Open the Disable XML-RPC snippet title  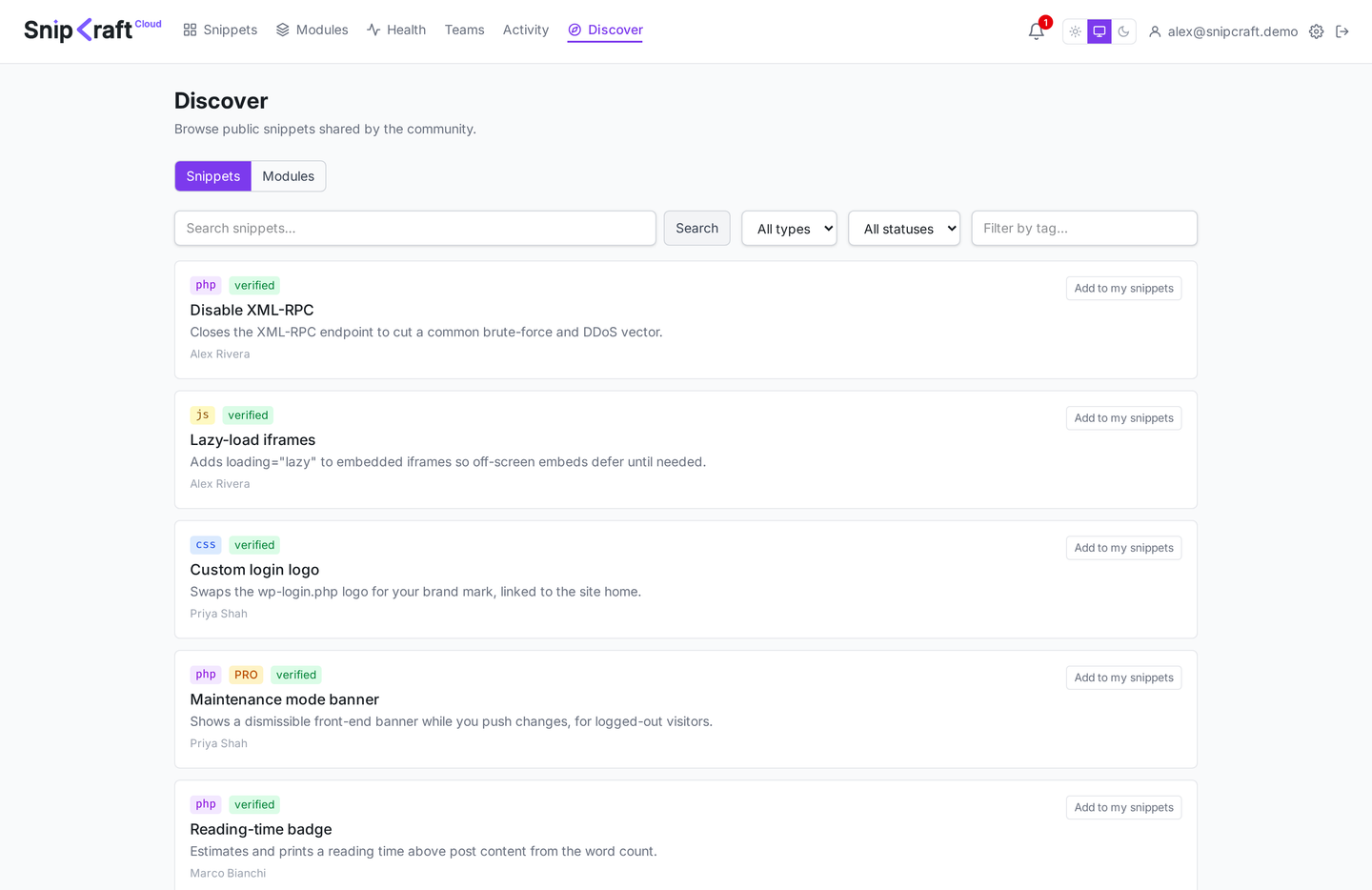point(252,310)
